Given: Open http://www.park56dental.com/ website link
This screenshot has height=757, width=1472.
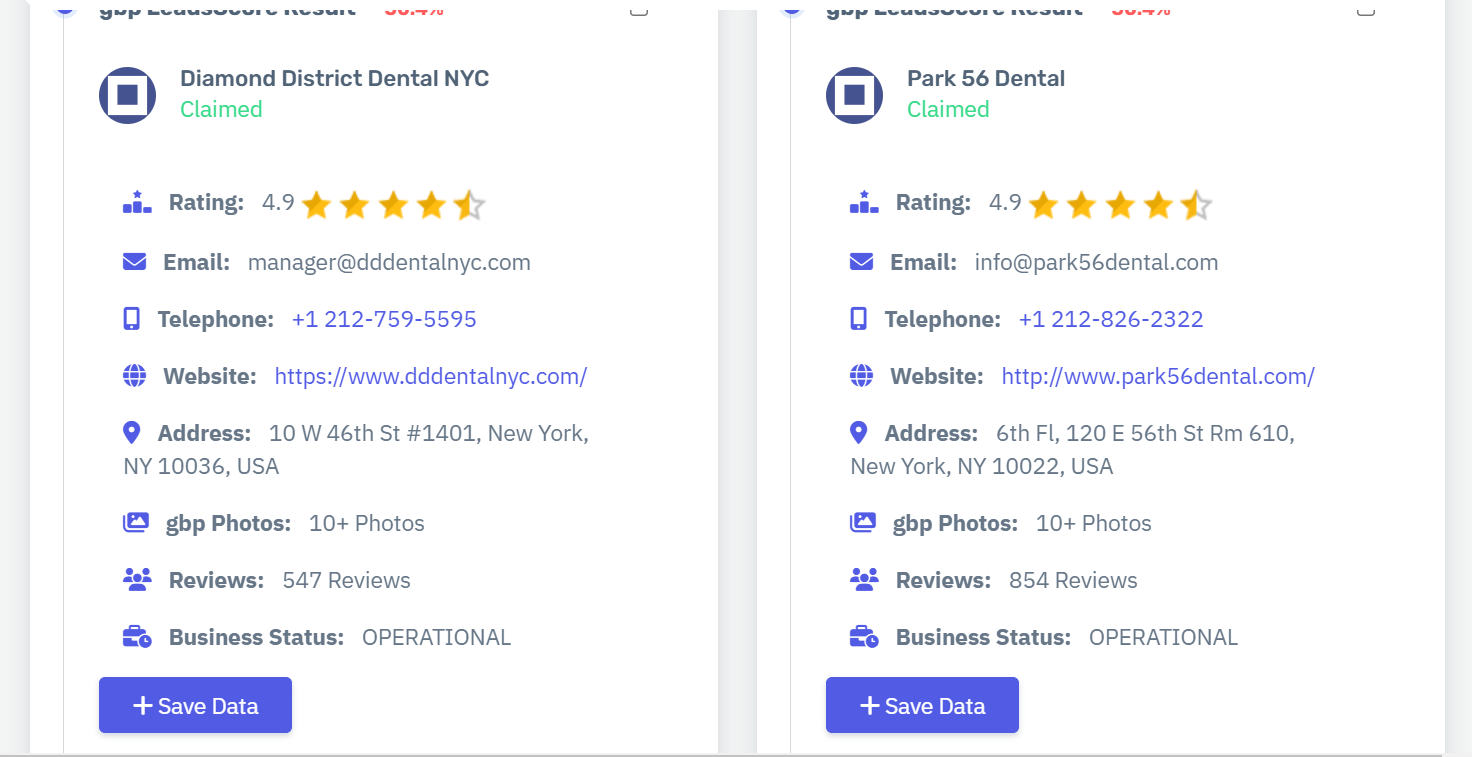Looking at the screenshot, I should pyautogui.click(x=1158, y=376).
